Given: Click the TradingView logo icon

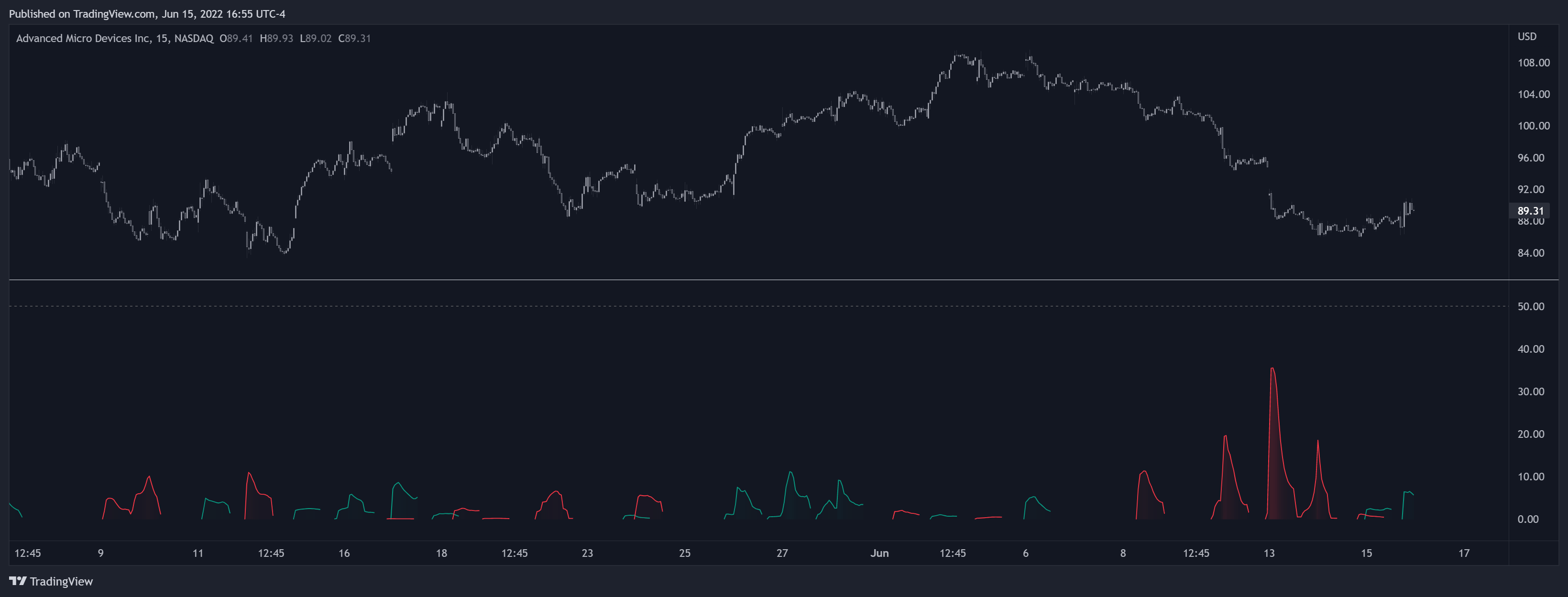Looking at the screenshot, I should [x=18, y=581].
